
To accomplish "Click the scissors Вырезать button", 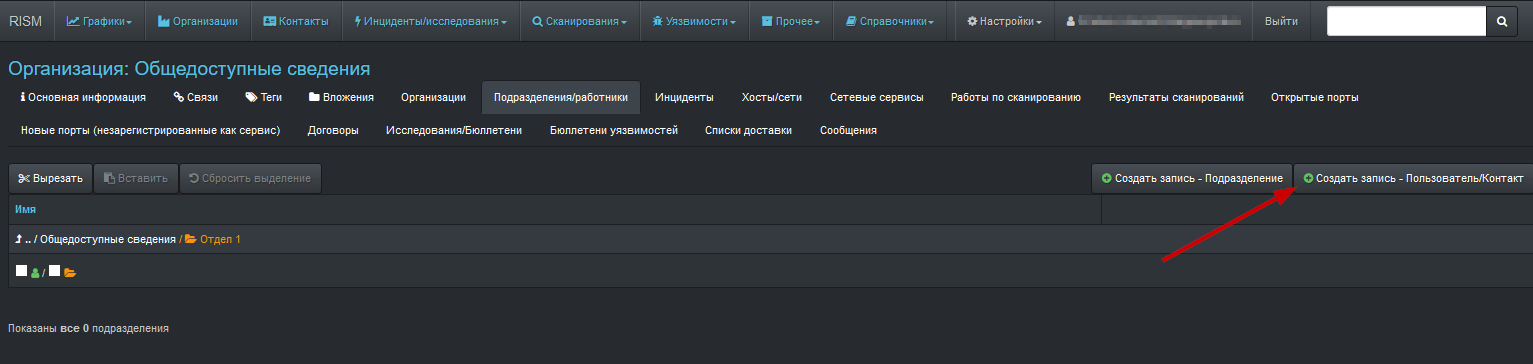I will 51,178.
